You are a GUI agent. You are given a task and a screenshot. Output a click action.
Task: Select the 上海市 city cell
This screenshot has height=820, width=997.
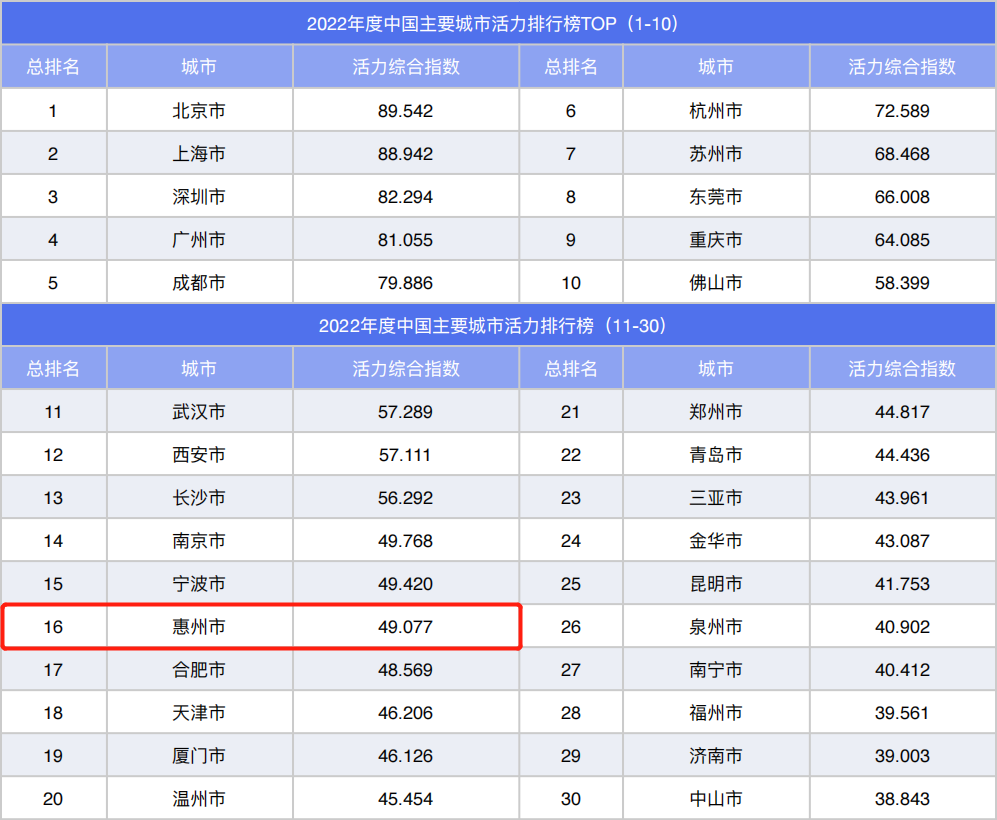pos(199,154)
